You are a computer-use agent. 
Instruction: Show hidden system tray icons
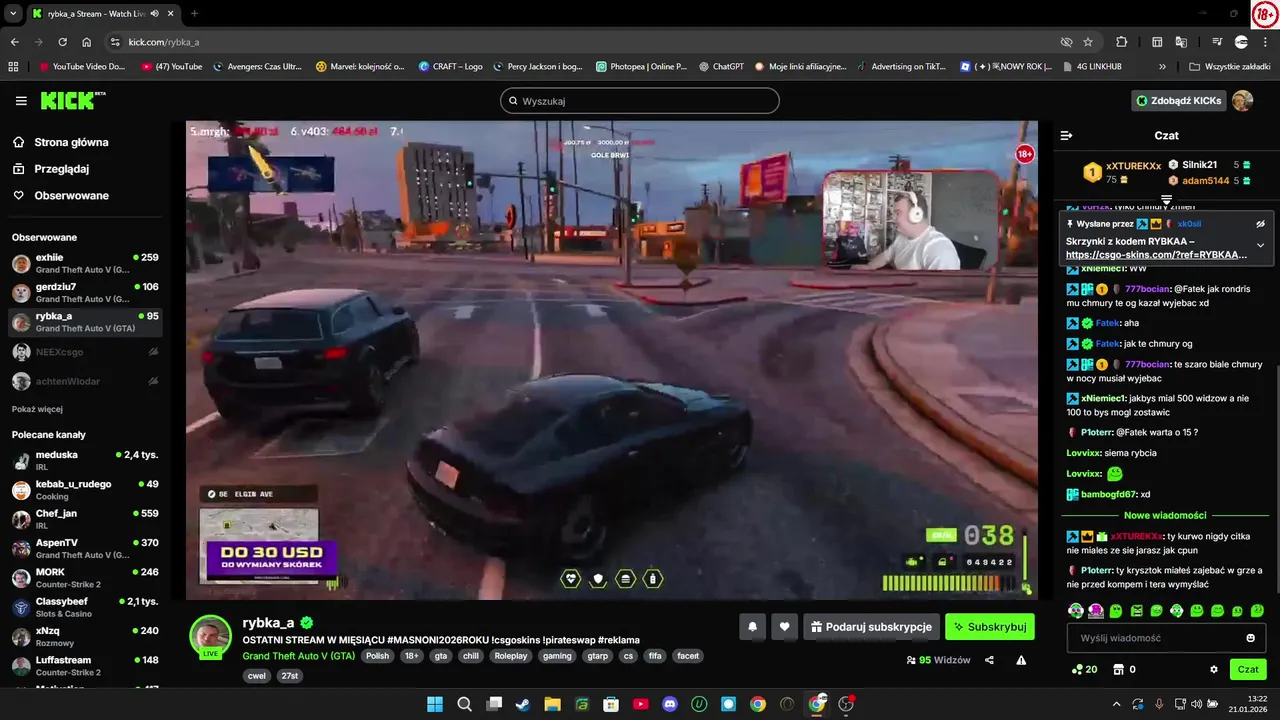point(1117,704)
